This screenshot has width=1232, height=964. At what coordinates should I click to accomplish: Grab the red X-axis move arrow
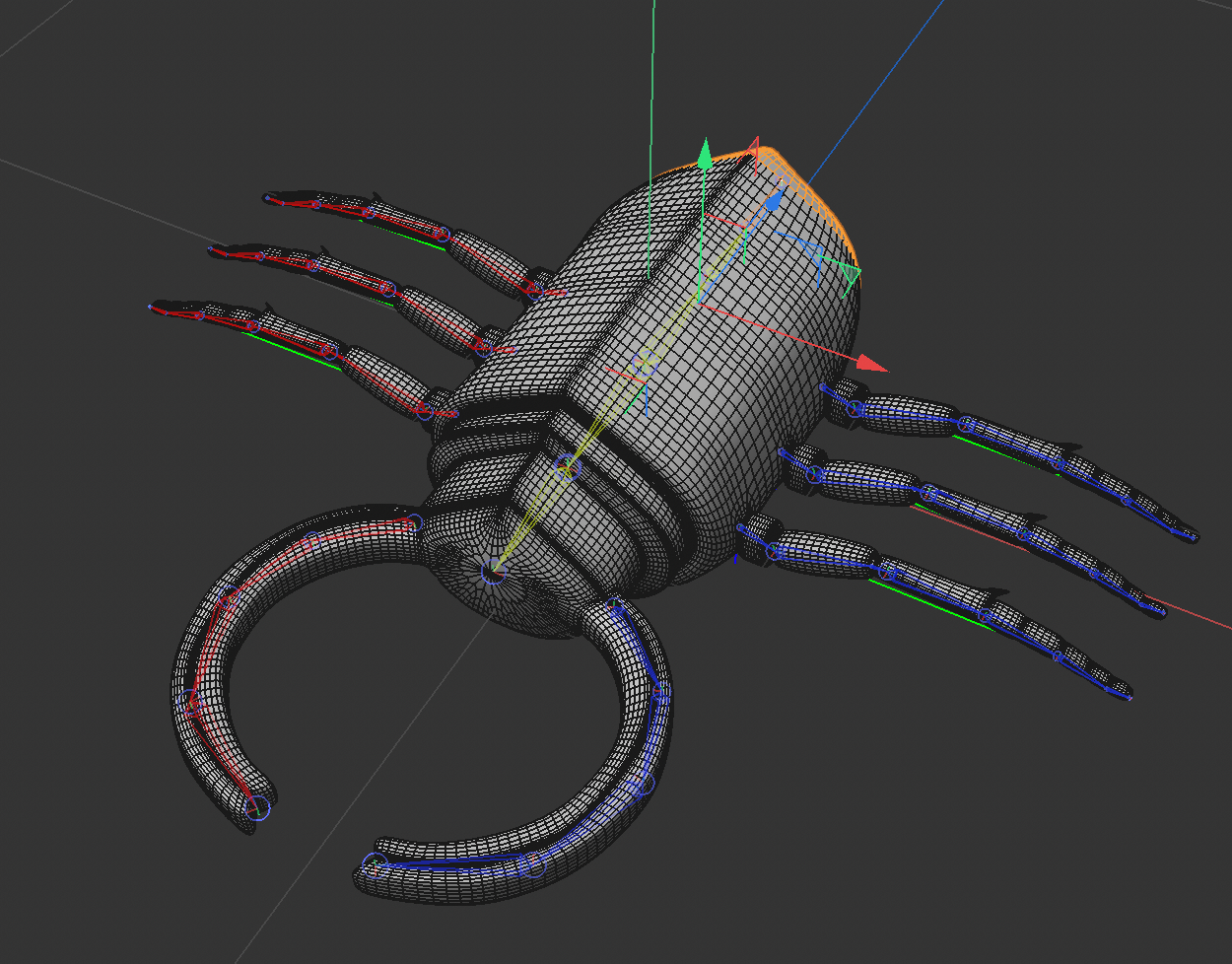[871, 363]
